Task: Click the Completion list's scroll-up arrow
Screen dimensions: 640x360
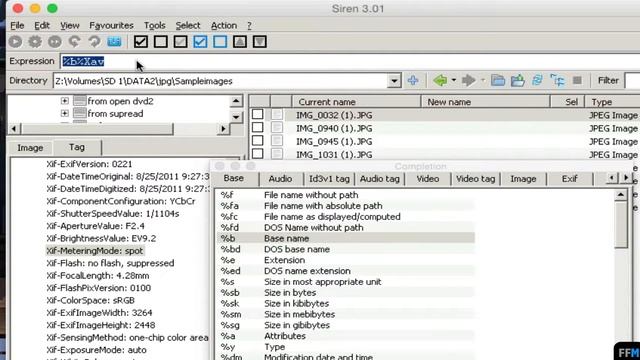Action: 621,195
